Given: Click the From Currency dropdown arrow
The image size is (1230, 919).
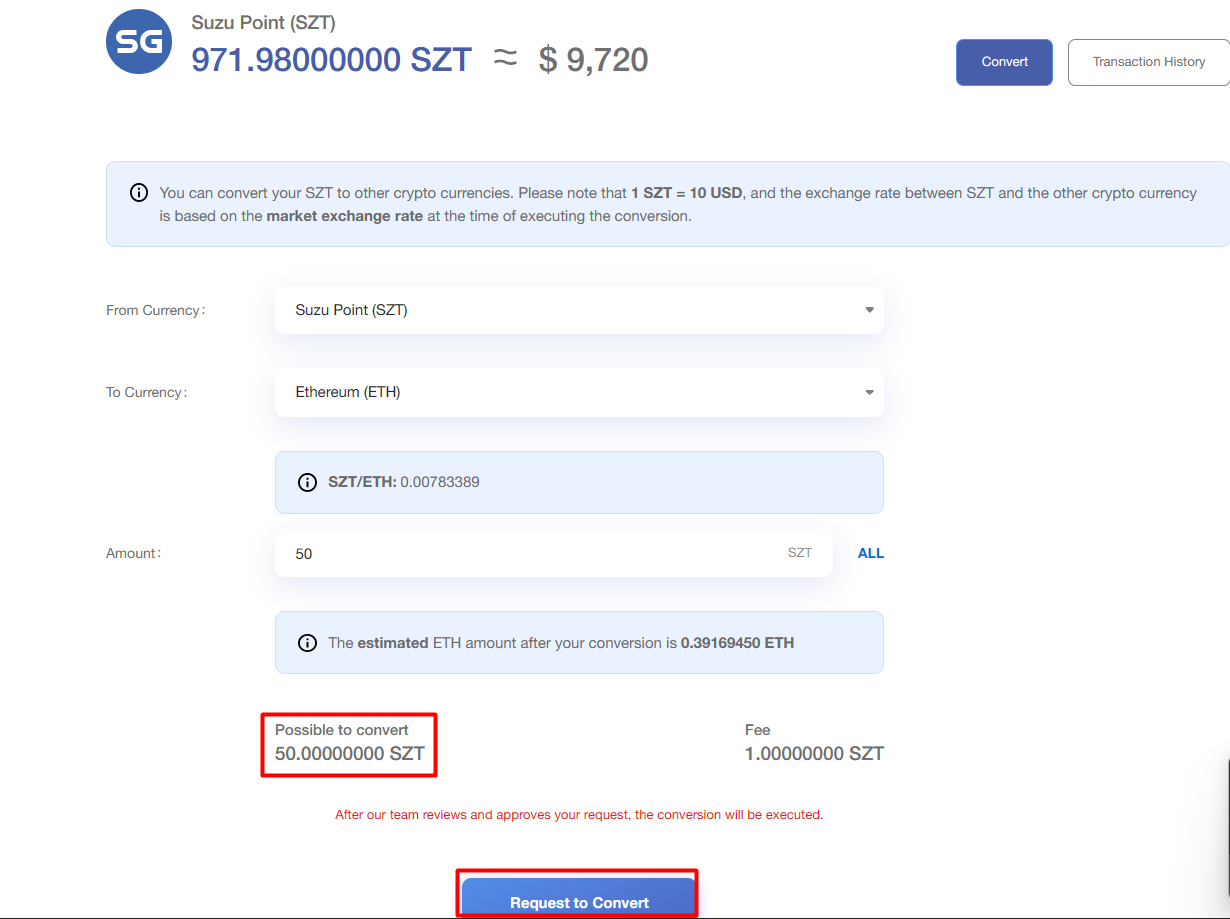Looking at the screenshot, I should pos(869,310).
